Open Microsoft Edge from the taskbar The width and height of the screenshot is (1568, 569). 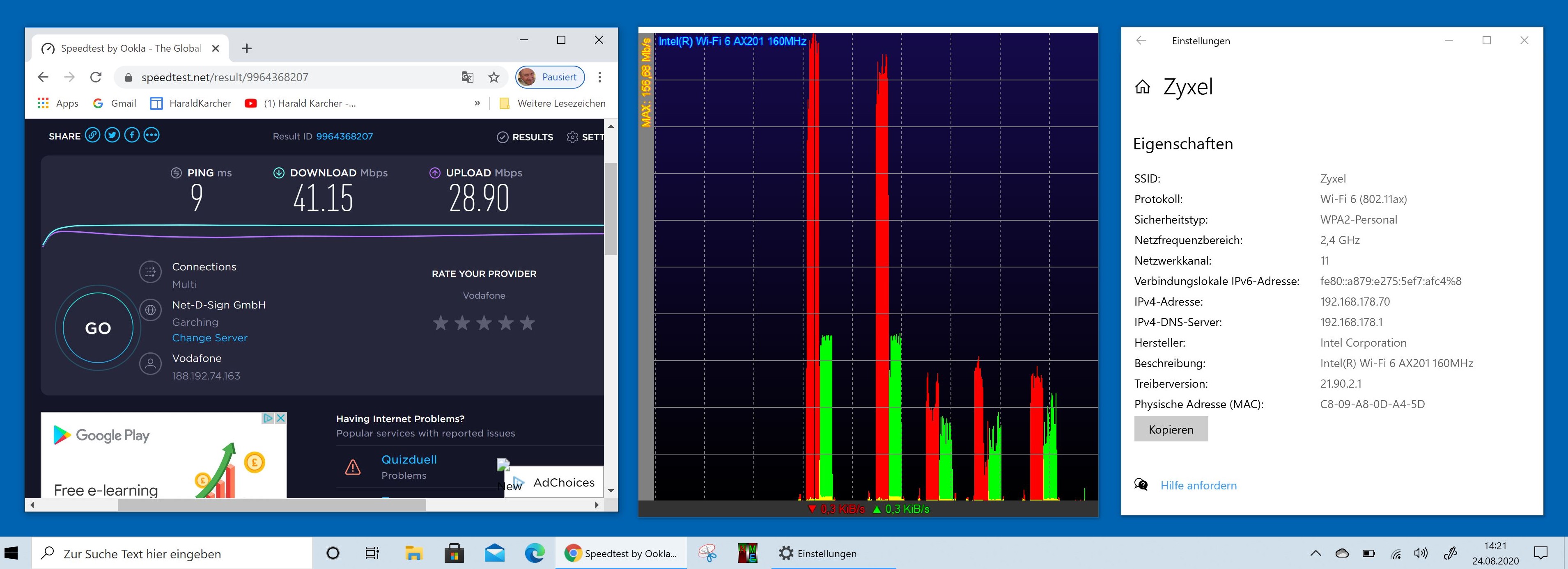pyautogui.click(x=535, y=553)
